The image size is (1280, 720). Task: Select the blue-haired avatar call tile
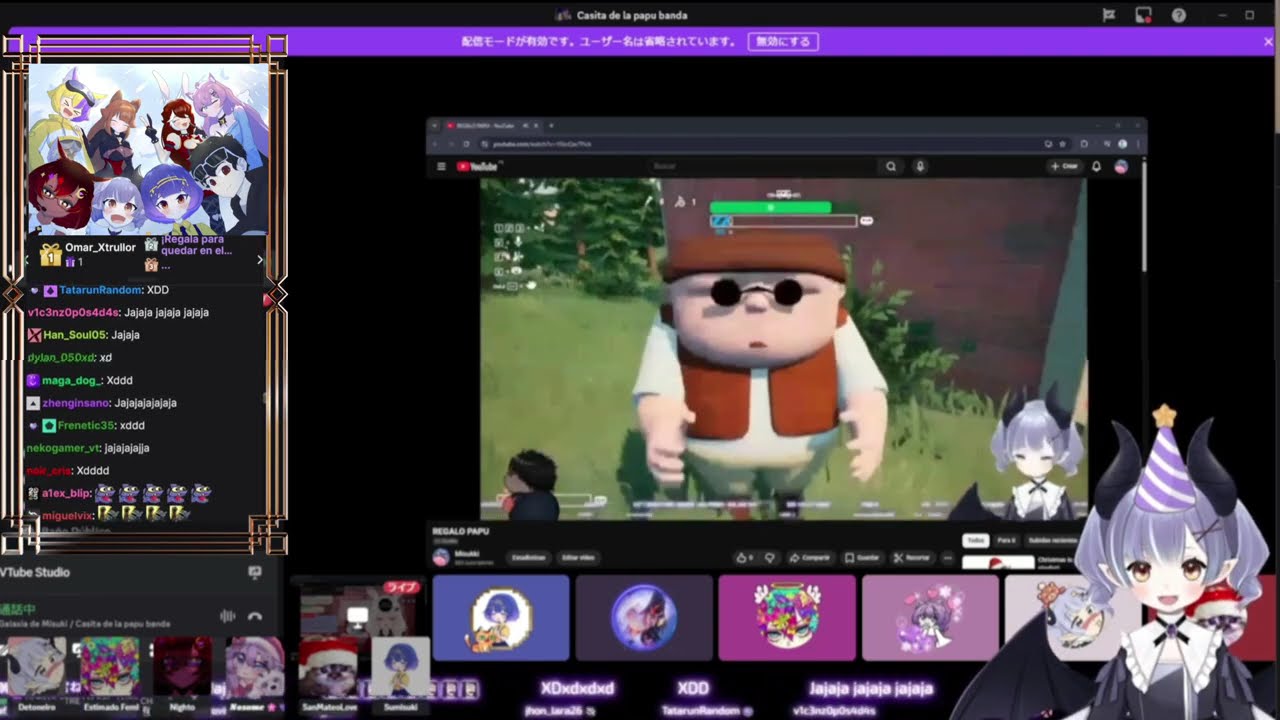click(x=500, y=617)
